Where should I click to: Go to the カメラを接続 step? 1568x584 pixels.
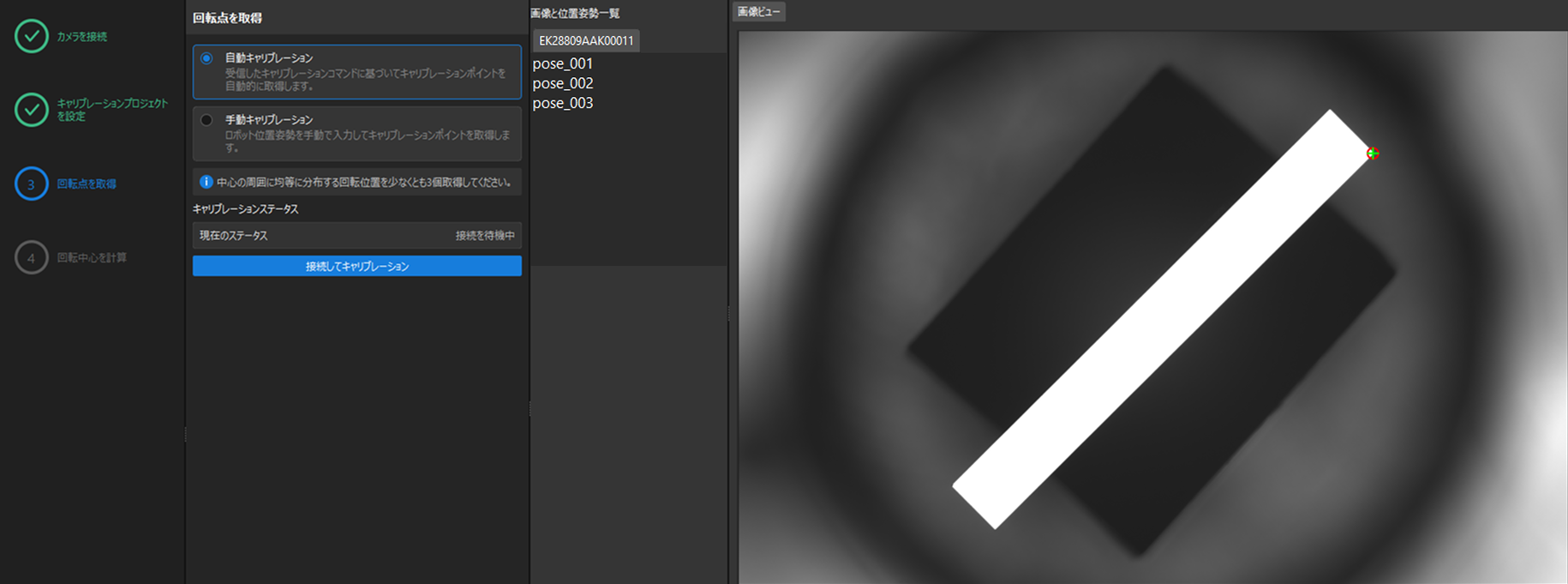81,37
